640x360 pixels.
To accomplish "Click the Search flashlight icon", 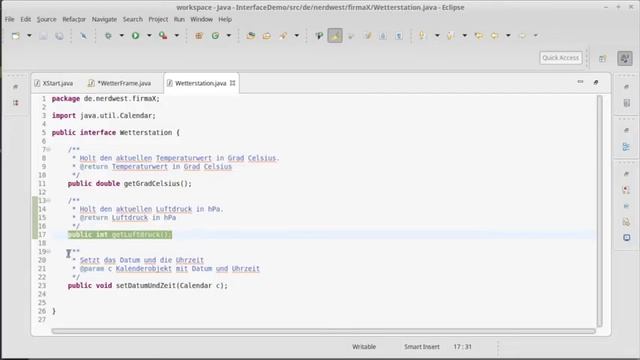I will [x=283, y=36].
